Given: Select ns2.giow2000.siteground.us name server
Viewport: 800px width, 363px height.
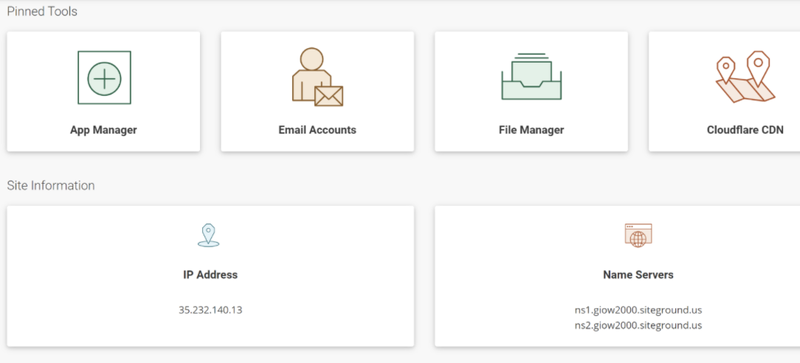Looking at the screenshot, I should point(638,325).
